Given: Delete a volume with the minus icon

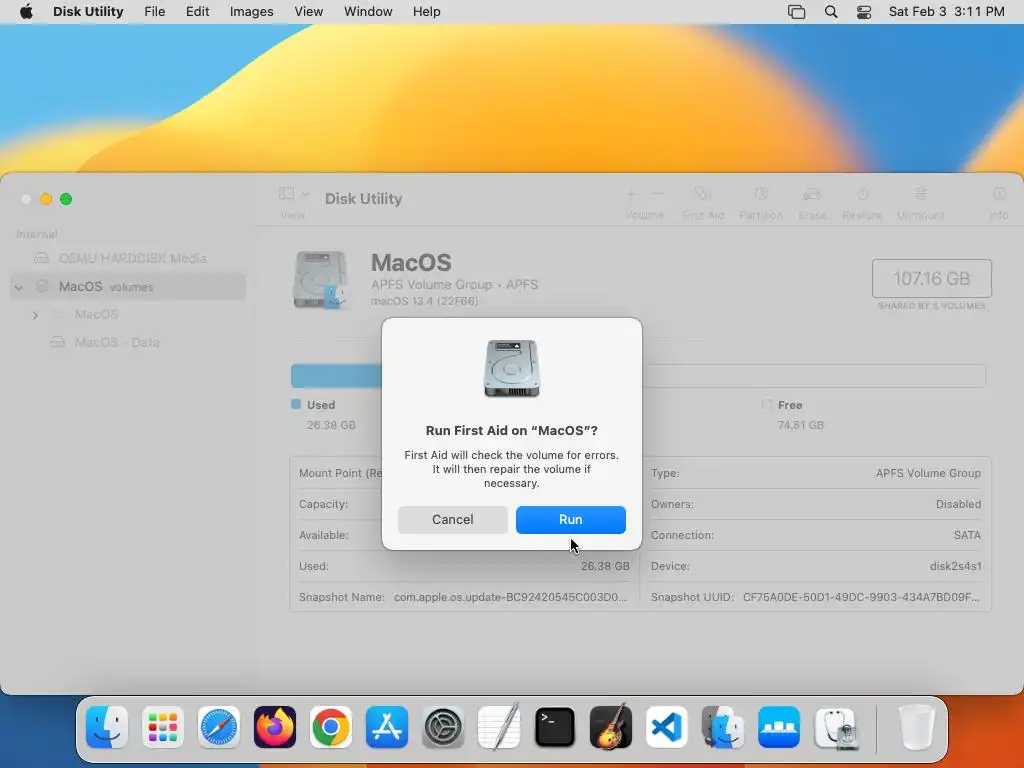Looking at the screenshot, I should click(658, 193).
